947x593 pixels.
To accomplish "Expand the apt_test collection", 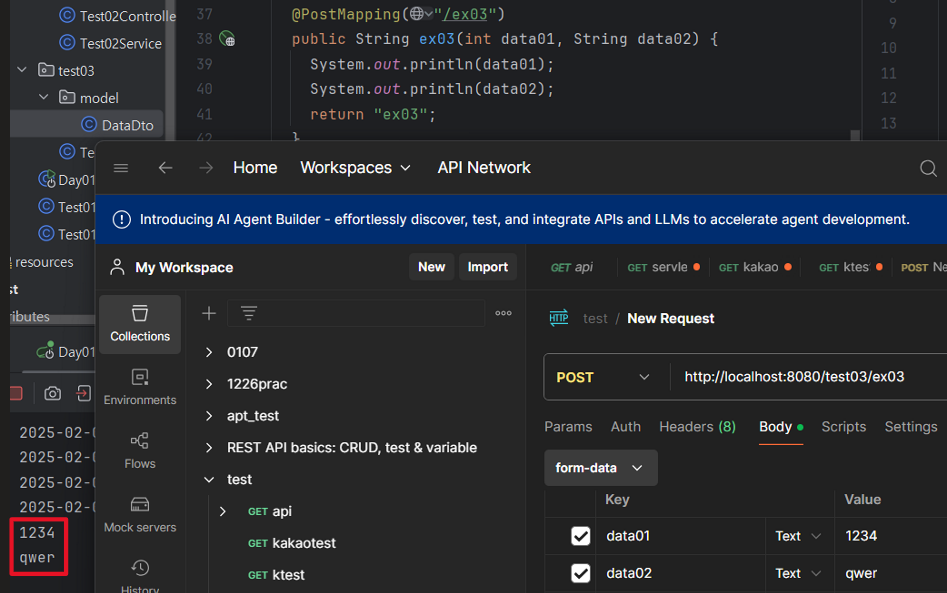I will coord(209,416).
